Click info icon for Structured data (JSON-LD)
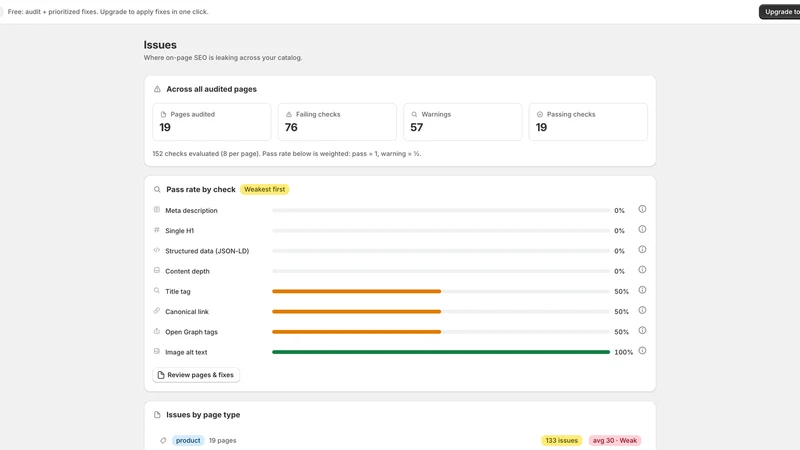Viewport: 800px width, 450px height. pyautogui.click(x=642, y=249)
